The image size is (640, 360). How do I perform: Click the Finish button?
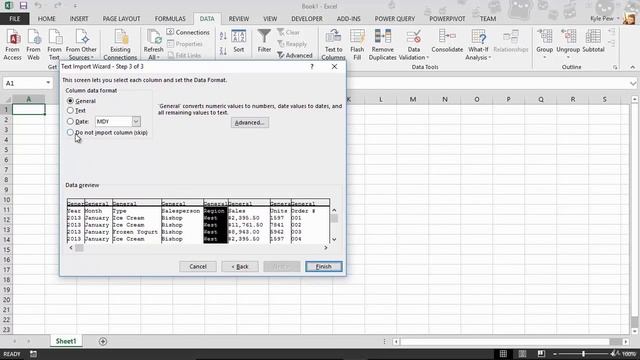(324, 267)
